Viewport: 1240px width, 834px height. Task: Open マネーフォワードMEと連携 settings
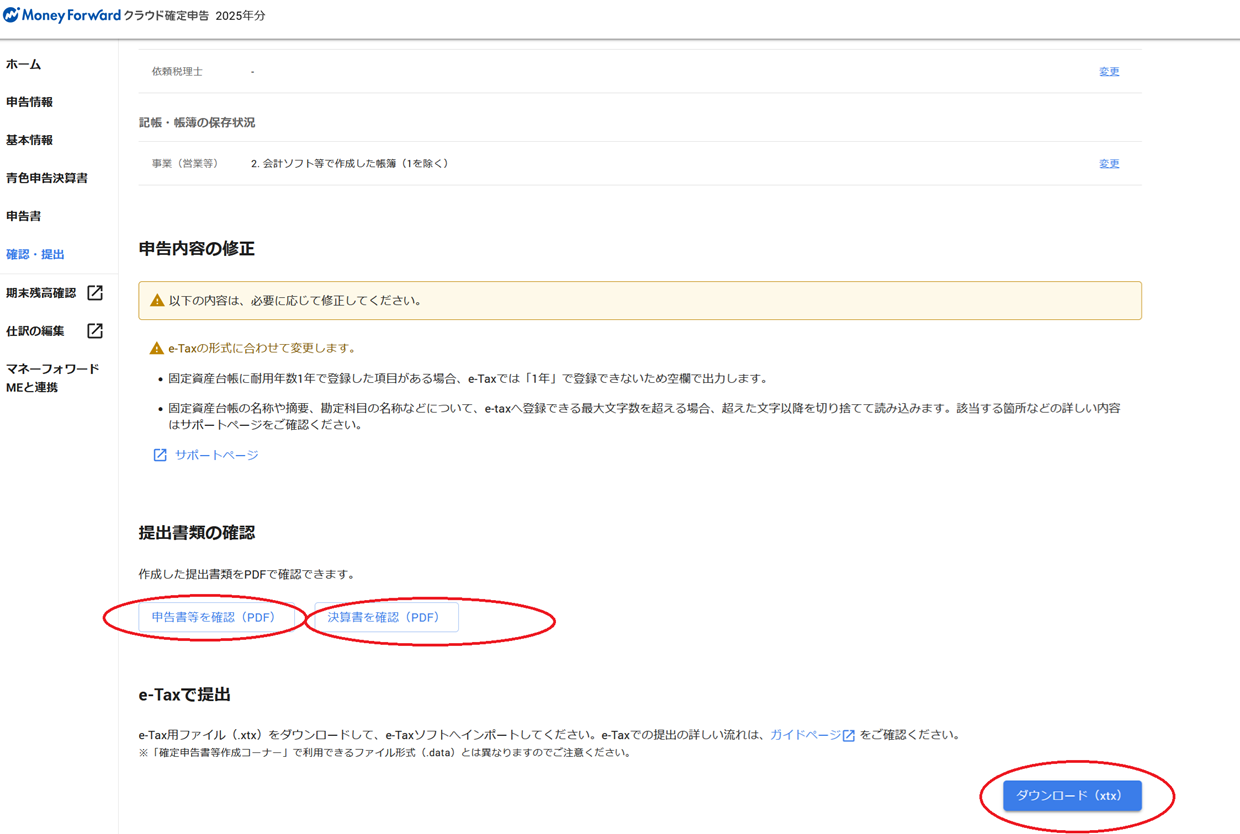(53, 377)
